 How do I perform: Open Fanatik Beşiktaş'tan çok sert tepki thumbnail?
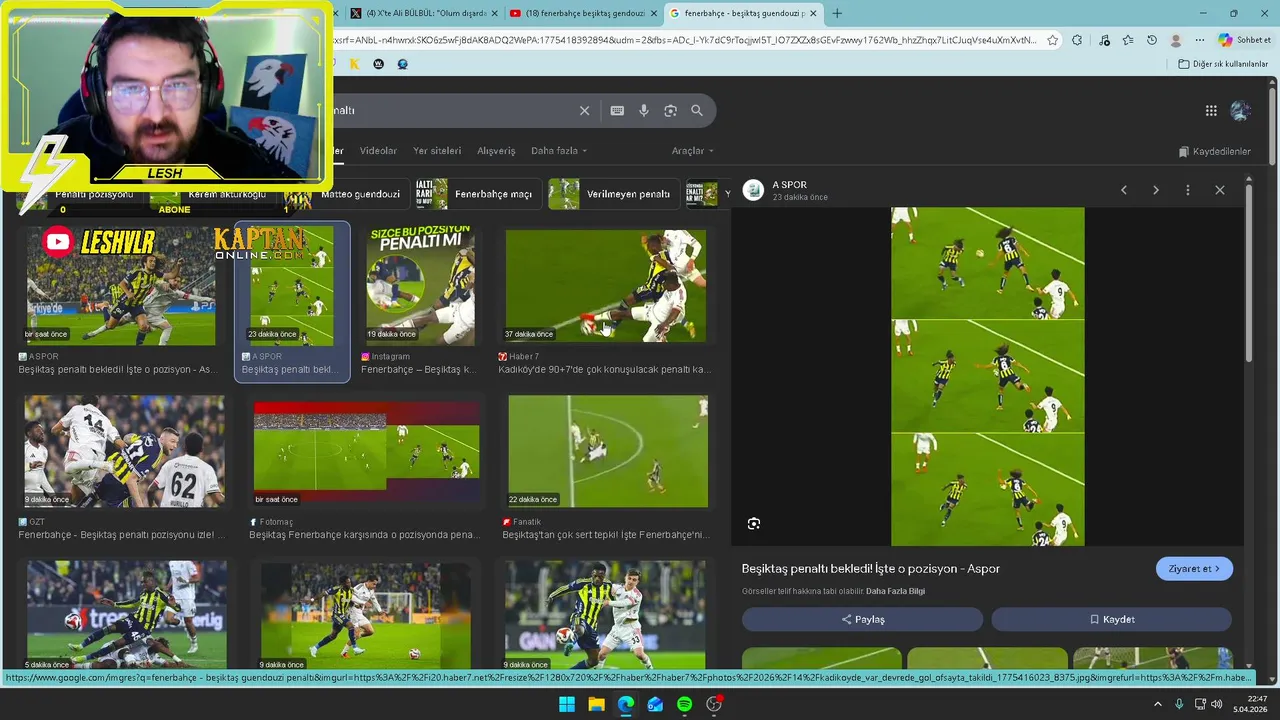pos(608,451)
